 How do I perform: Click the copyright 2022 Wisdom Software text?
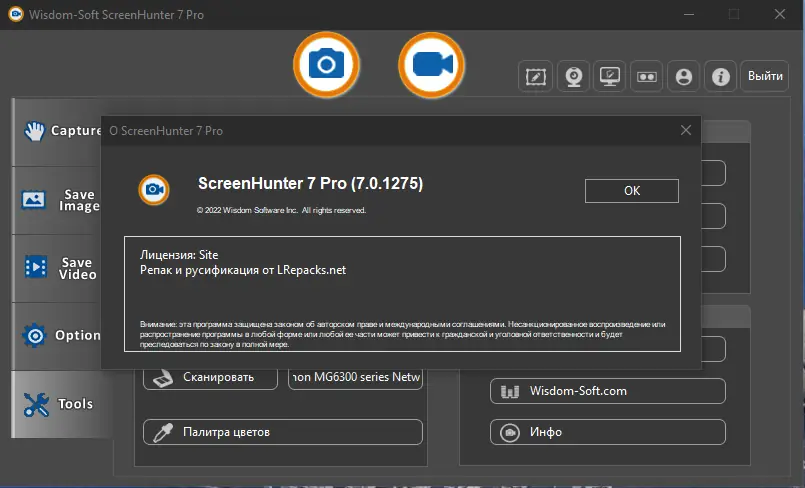point(281,210)
